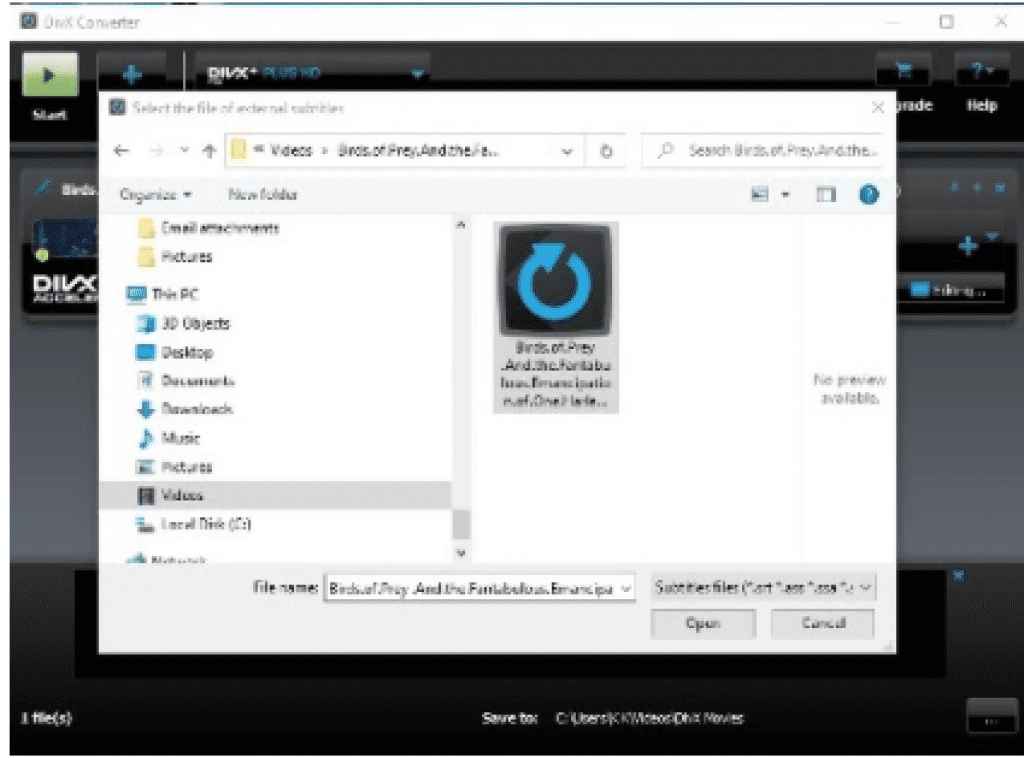Image resolution: width=1024 pixels, height=758 pixels.
Task: Click the Search Birds.of.Prey field
Action: coord(763,151)
